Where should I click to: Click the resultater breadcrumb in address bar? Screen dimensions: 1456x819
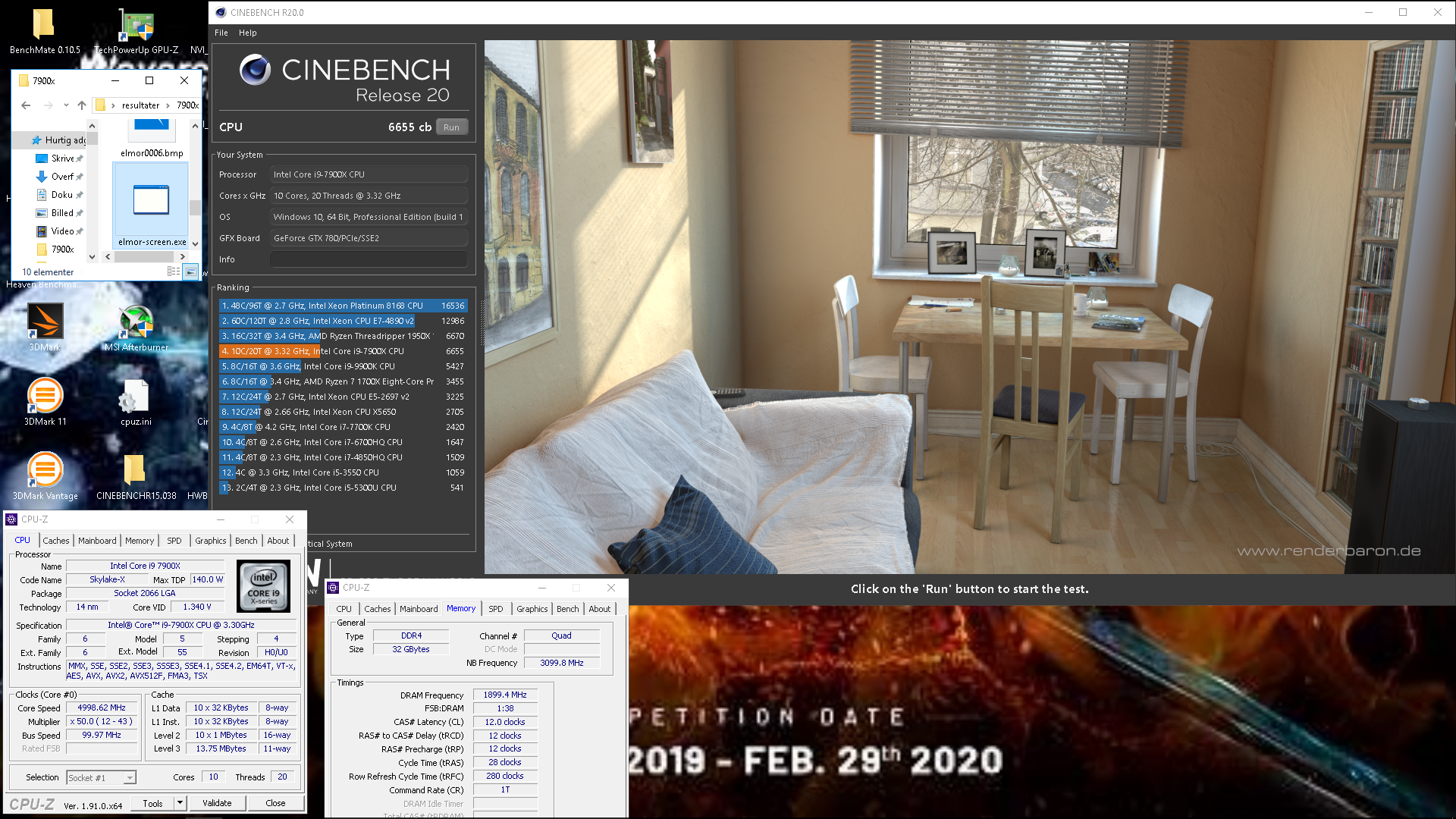(141, 105)
